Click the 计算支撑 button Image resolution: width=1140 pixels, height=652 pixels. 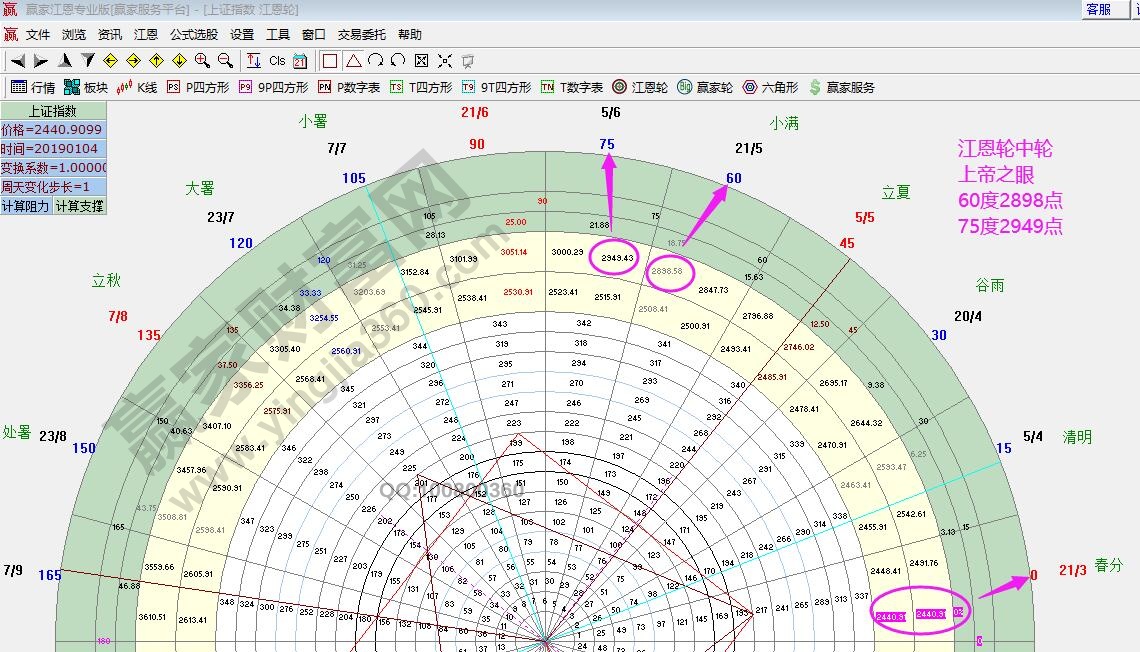click(x=79, y=206)
